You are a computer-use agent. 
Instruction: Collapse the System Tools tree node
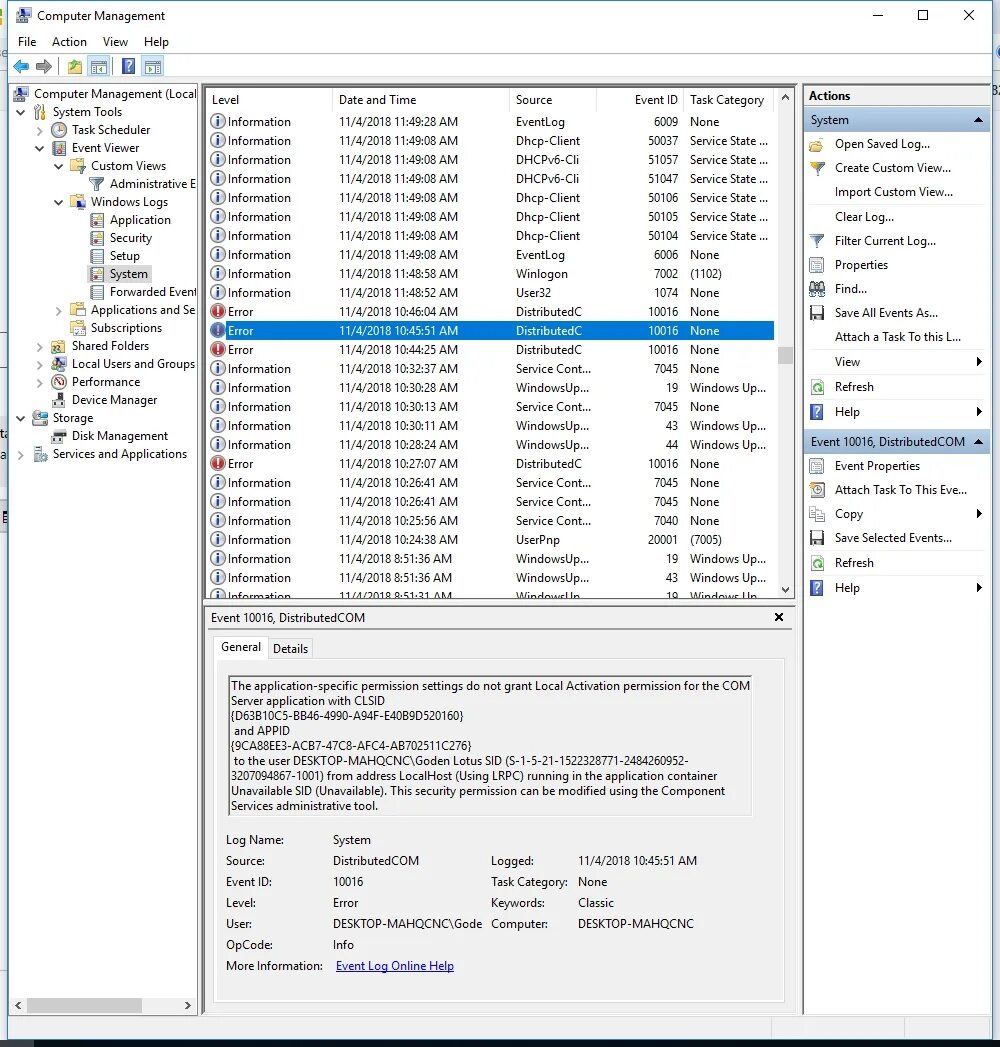21,112
